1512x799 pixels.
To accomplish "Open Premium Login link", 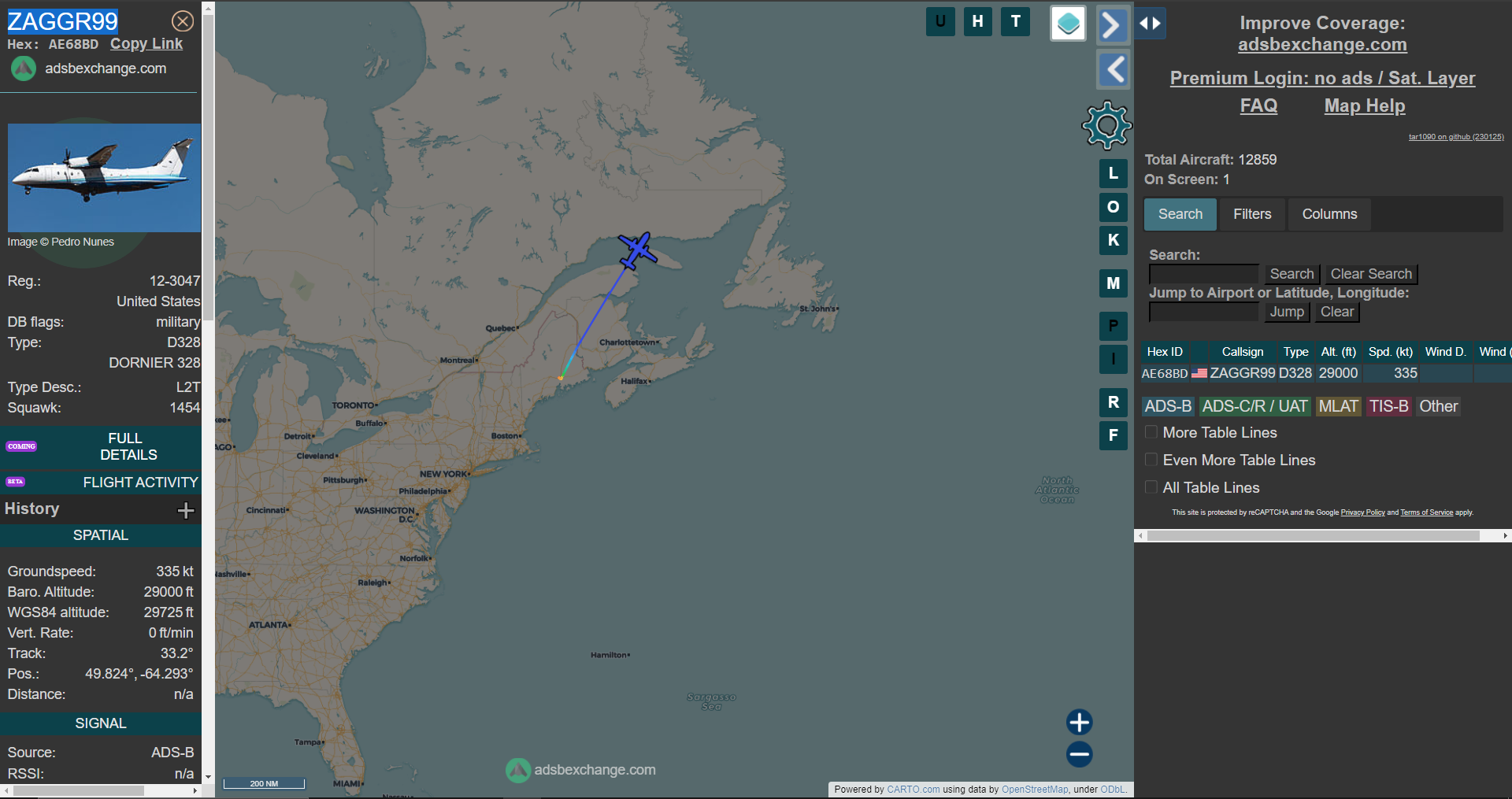I will 1322,78.
